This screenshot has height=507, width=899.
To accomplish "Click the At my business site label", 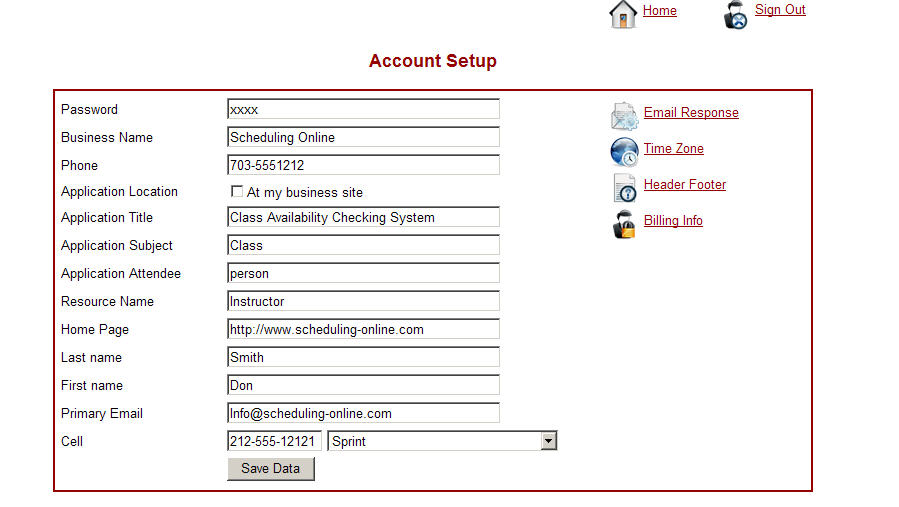I will pyautogui.click(x=304, y=193).
